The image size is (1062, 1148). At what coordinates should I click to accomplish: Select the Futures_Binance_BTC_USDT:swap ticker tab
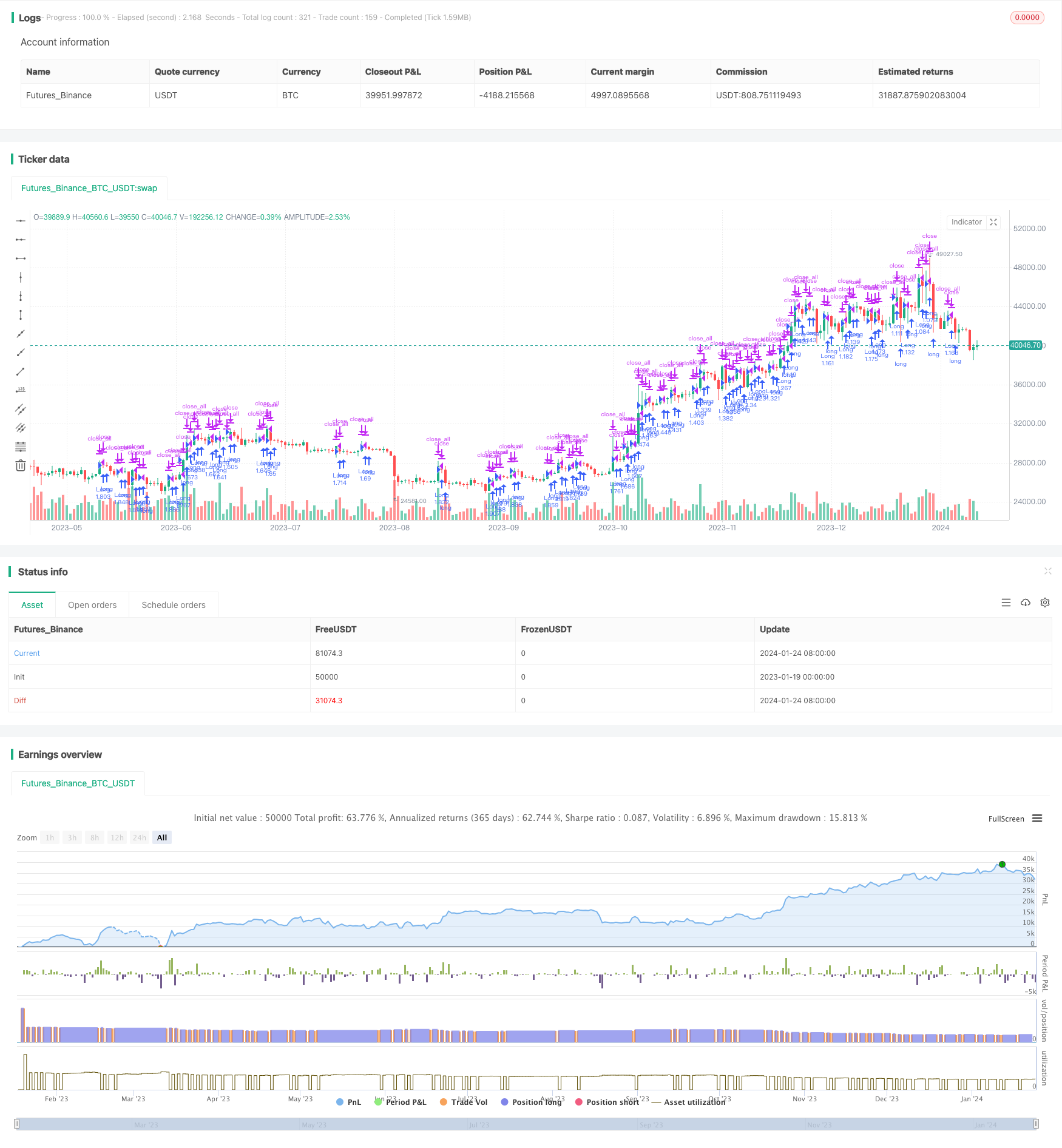tap(89, 188)
